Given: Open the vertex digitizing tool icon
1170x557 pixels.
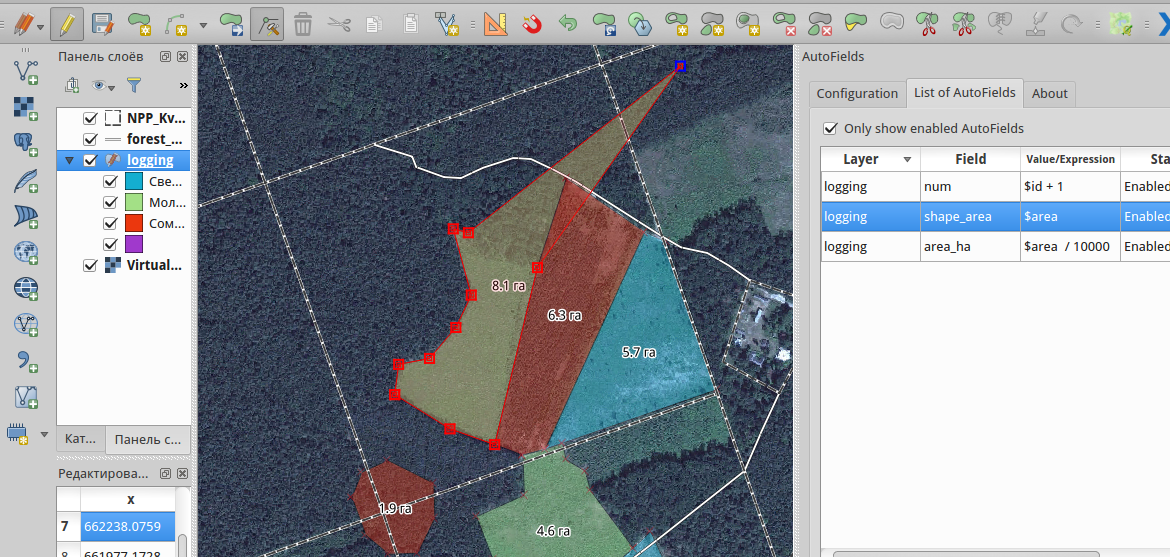Looking at the screenshot, I should tap(446, 24).
